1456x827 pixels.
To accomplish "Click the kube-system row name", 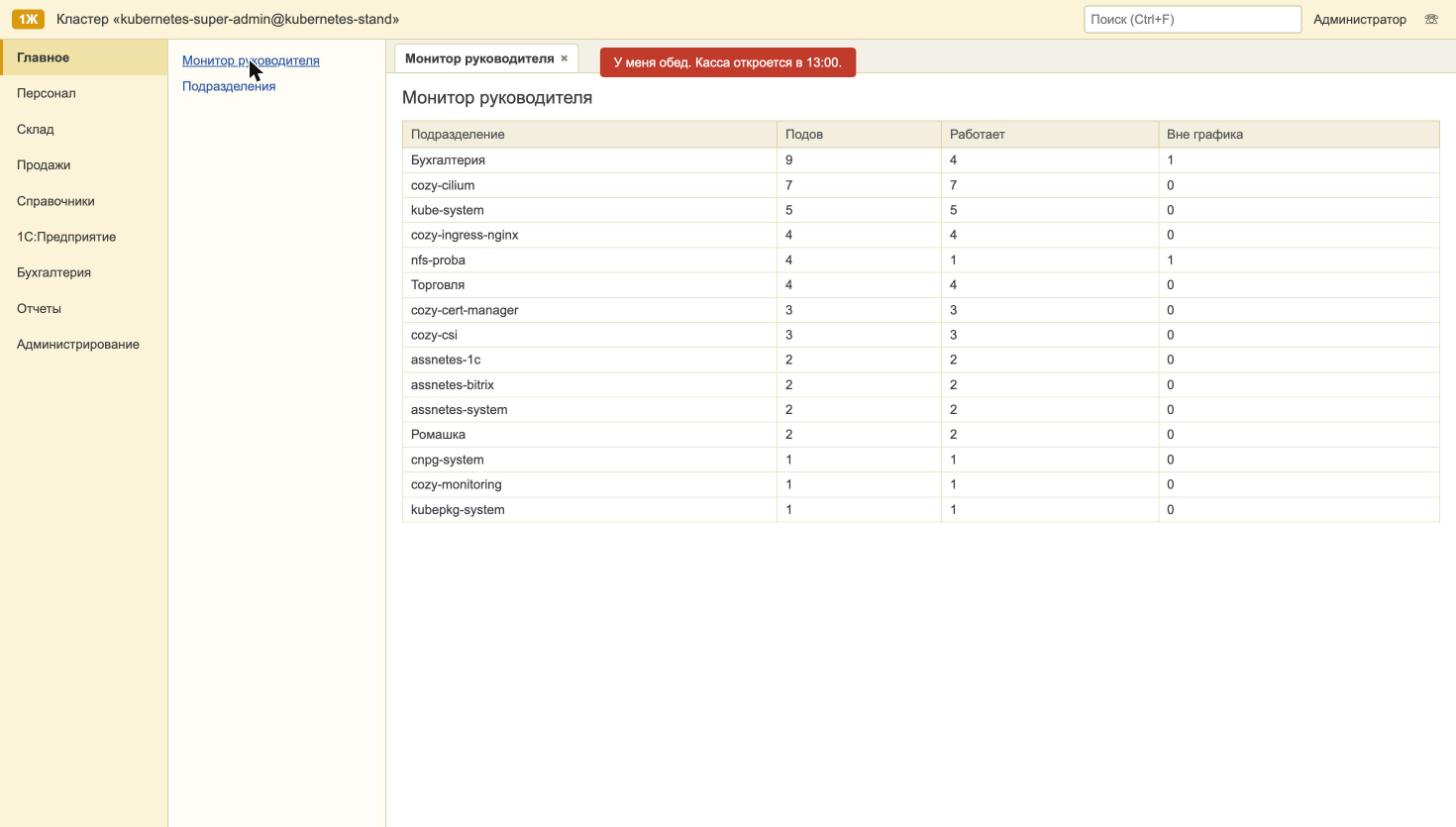I will (x=447, y=210).
